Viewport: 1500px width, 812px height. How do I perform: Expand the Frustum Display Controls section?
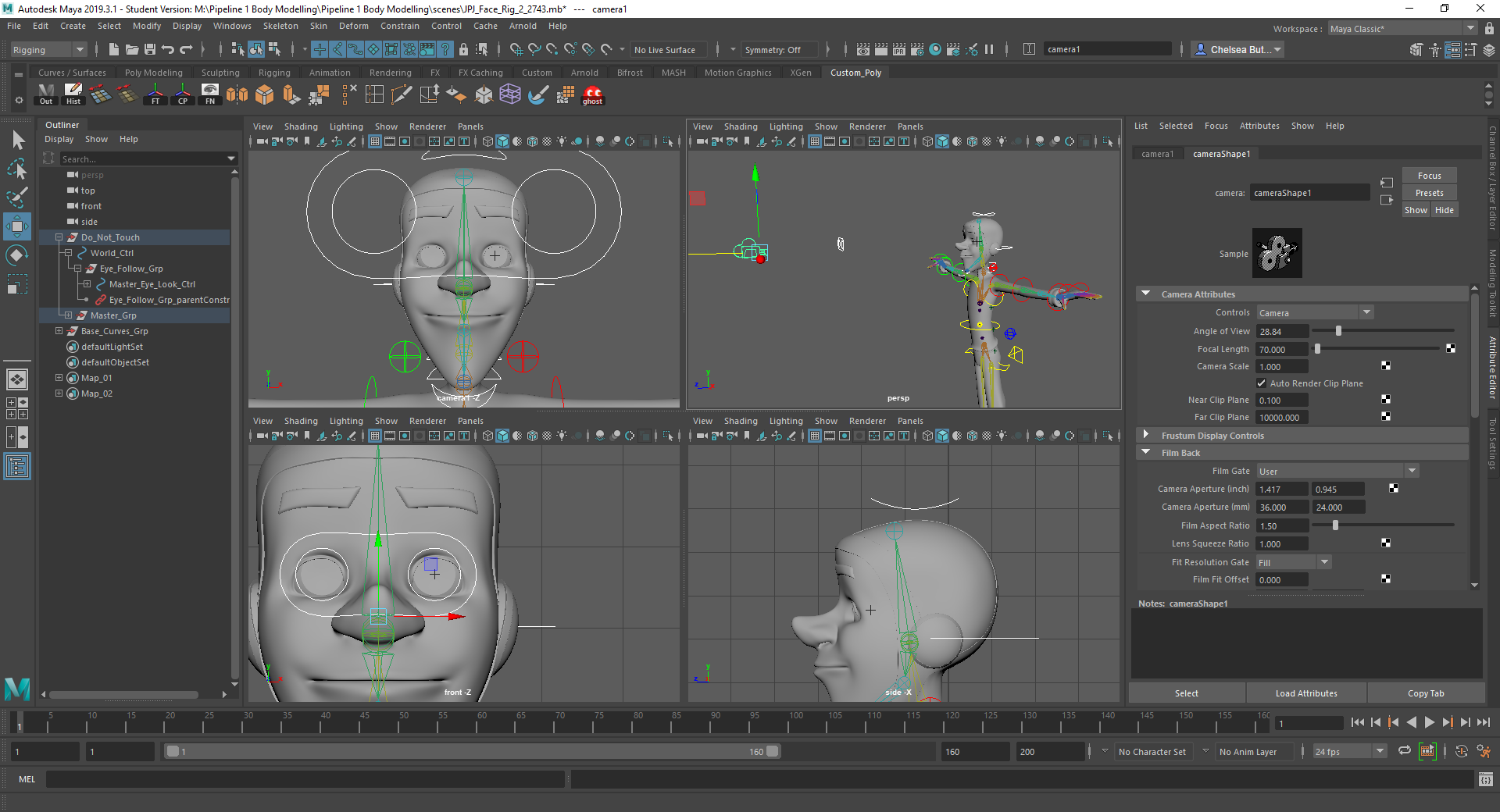tap(1145, 435)
